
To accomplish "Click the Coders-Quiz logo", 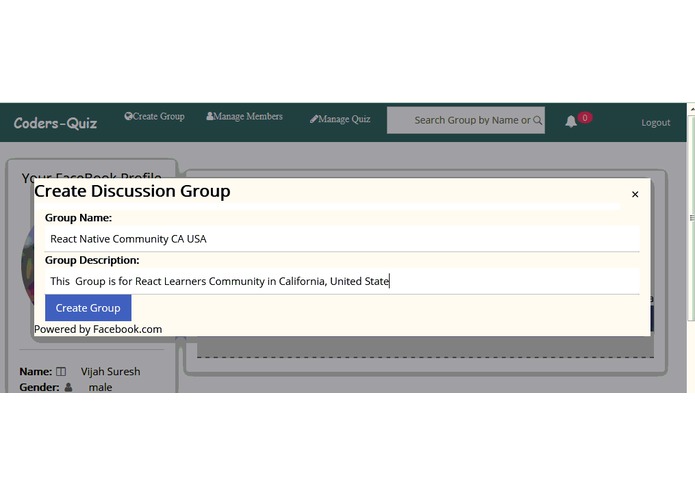I will click(55, 123).
